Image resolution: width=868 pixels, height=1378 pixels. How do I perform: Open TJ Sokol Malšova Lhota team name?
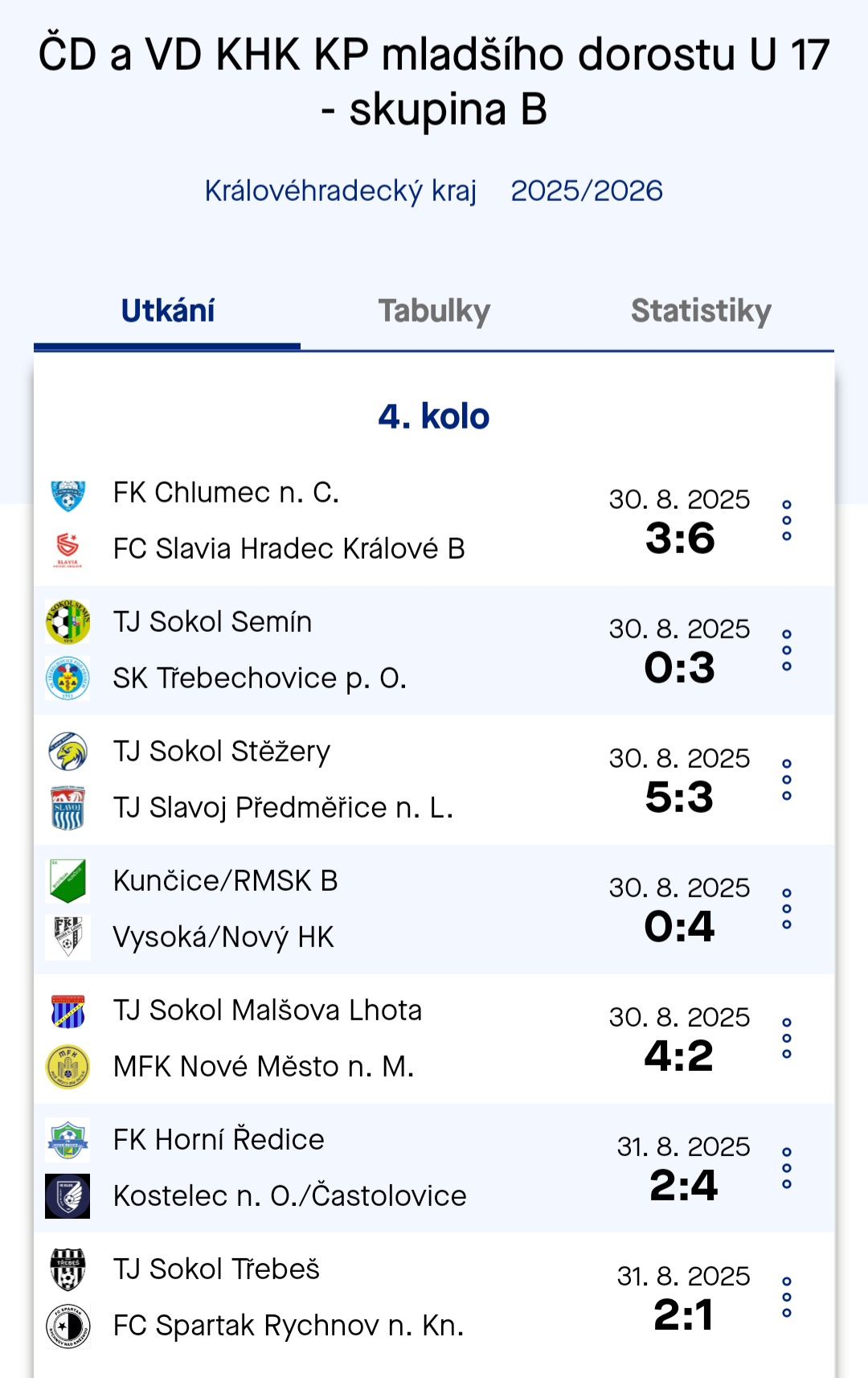[x=268, y=1011]
